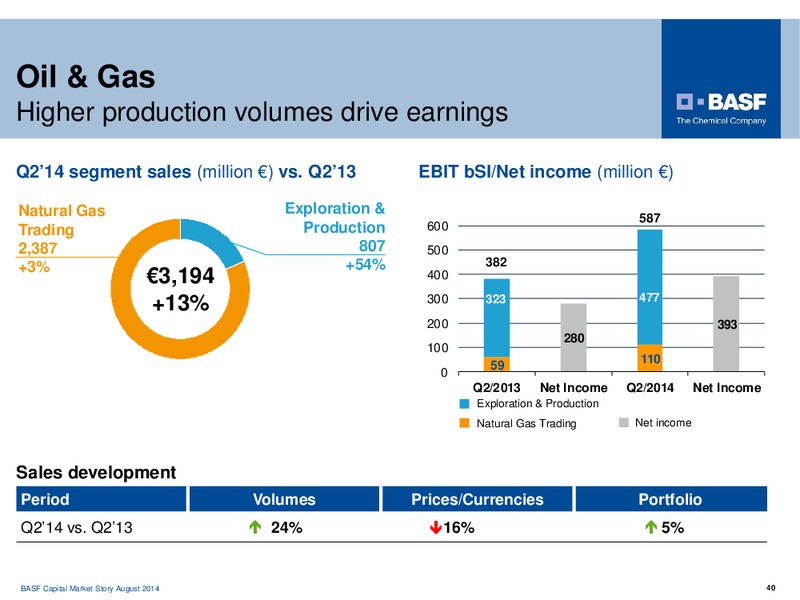Click the gray 393 net income bar

(x=726, y=323)
